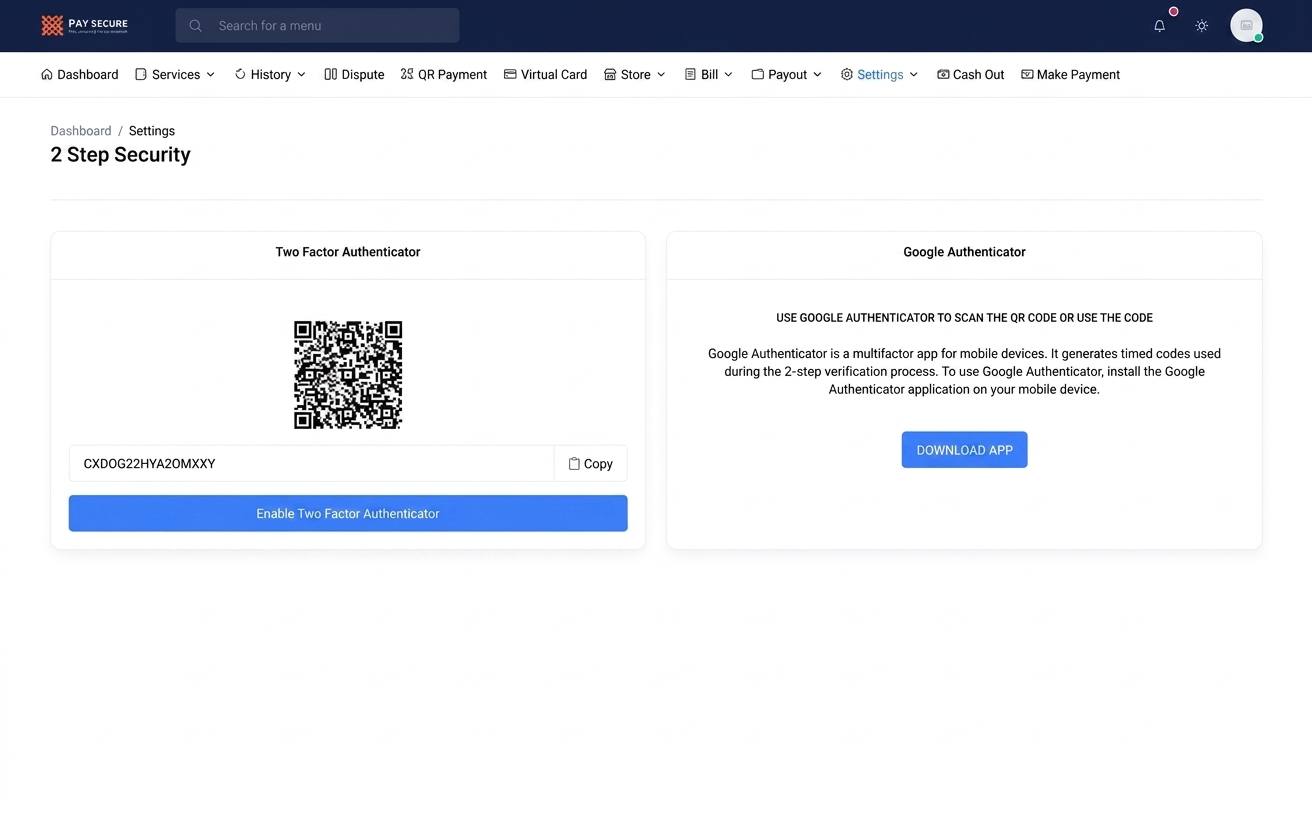Viewport: 1312px width, 816px height.
Task: Expand the Settings dropdown
Action: click(x=879, y=74)
